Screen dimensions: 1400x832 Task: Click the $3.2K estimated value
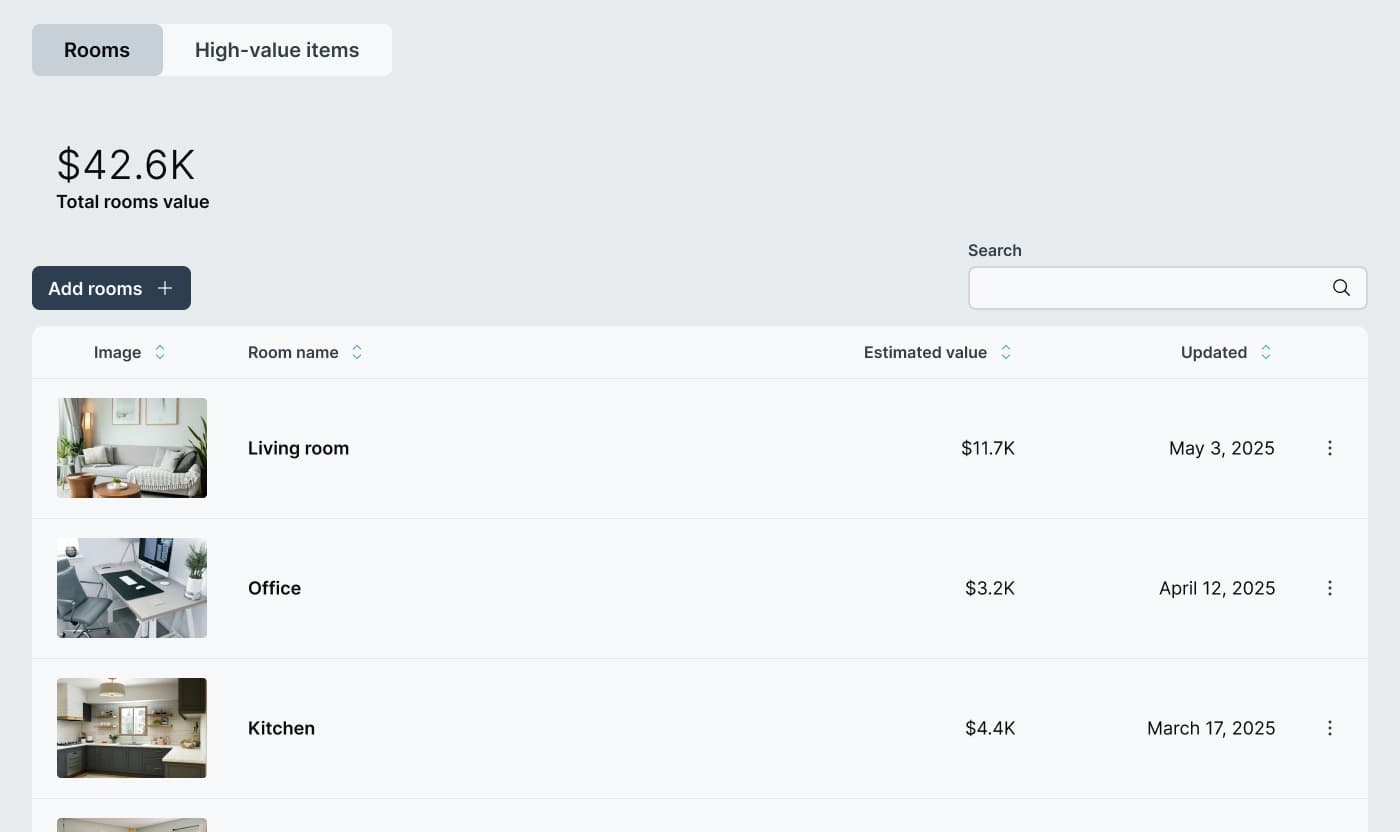pos(990,588)
